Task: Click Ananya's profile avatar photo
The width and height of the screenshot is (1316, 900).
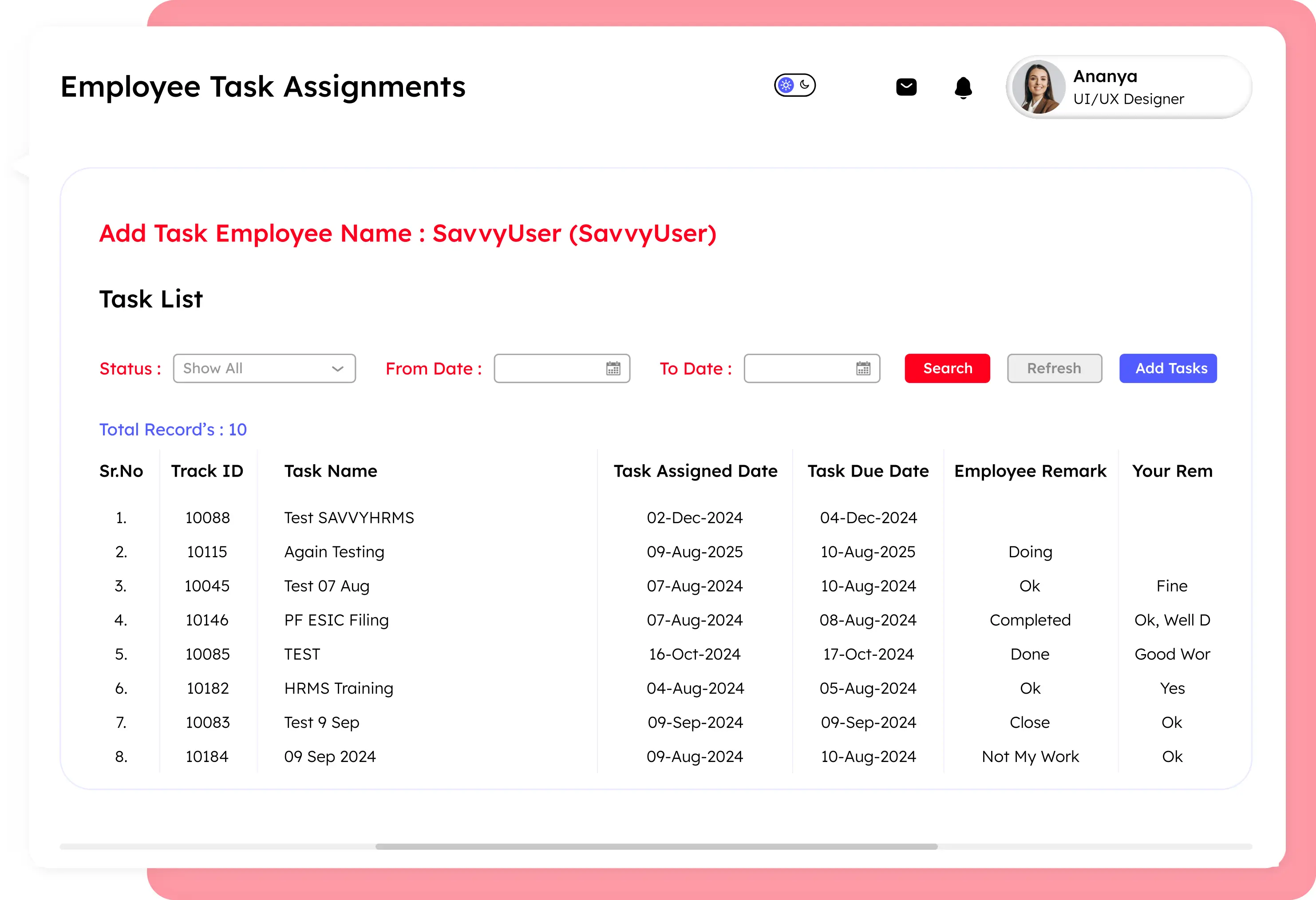Action: [x=1038, y=87]
